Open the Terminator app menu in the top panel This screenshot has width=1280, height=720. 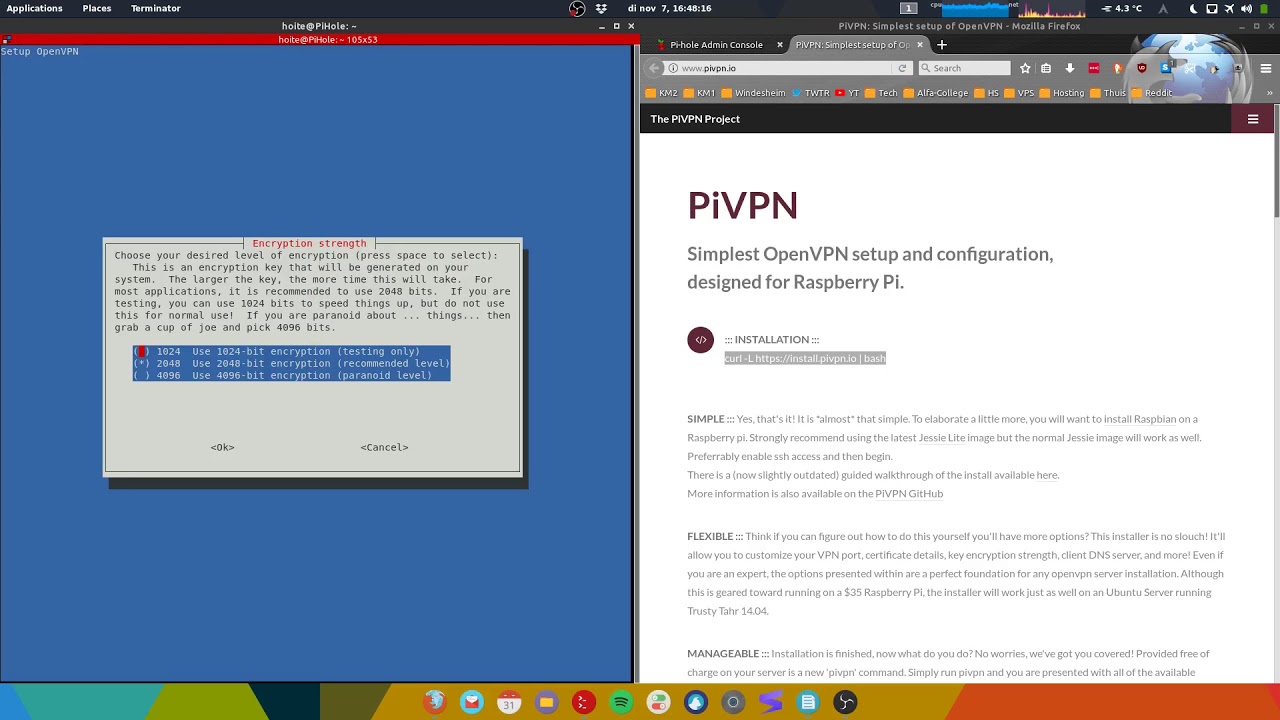click(156, 8)
